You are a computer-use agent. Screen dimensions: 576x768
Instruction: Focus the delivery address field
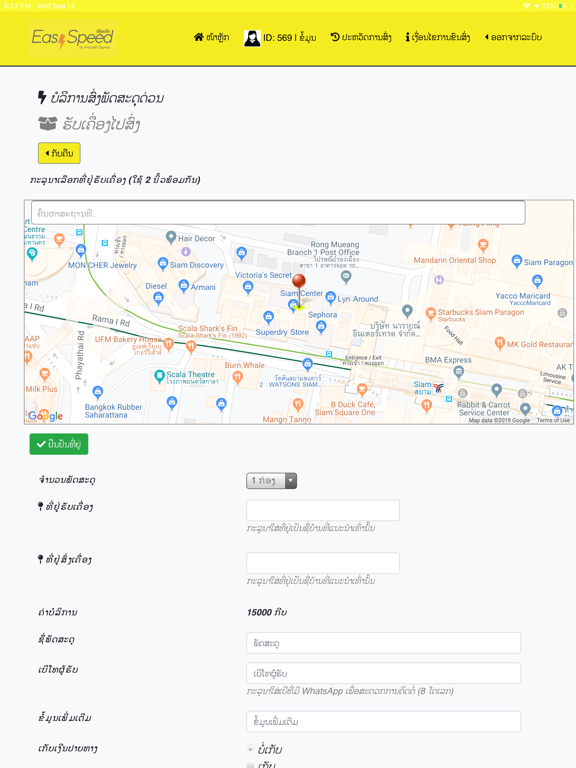pos(323,563)
